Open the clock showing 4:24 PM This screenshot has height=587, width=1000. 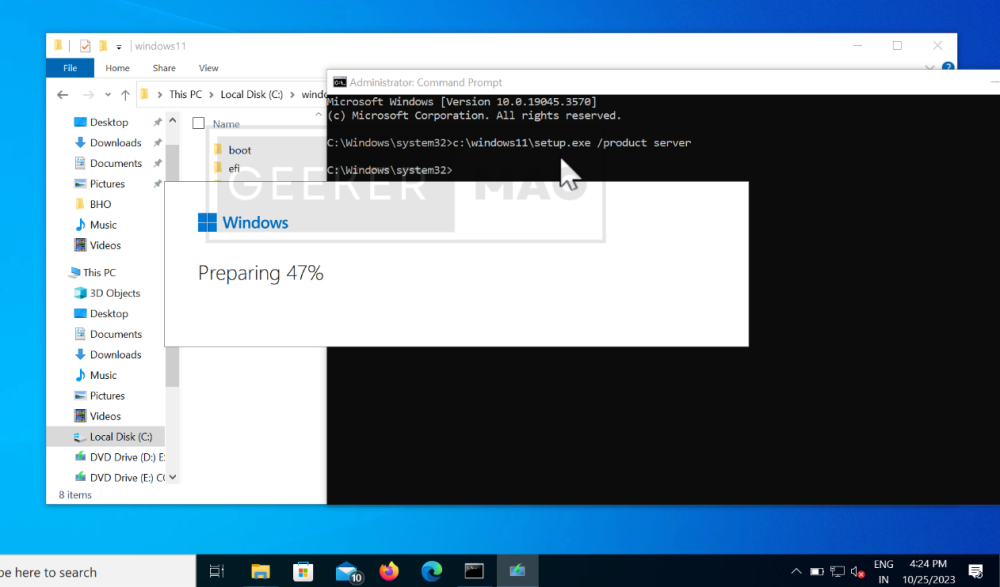(x=929, y=572)
